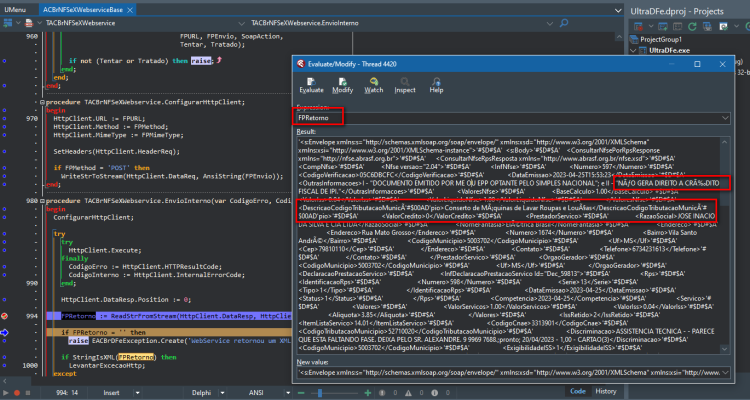Click the run macro play button
The height and width of the screenshot is (400, 750).
click(x=6, y=393)
